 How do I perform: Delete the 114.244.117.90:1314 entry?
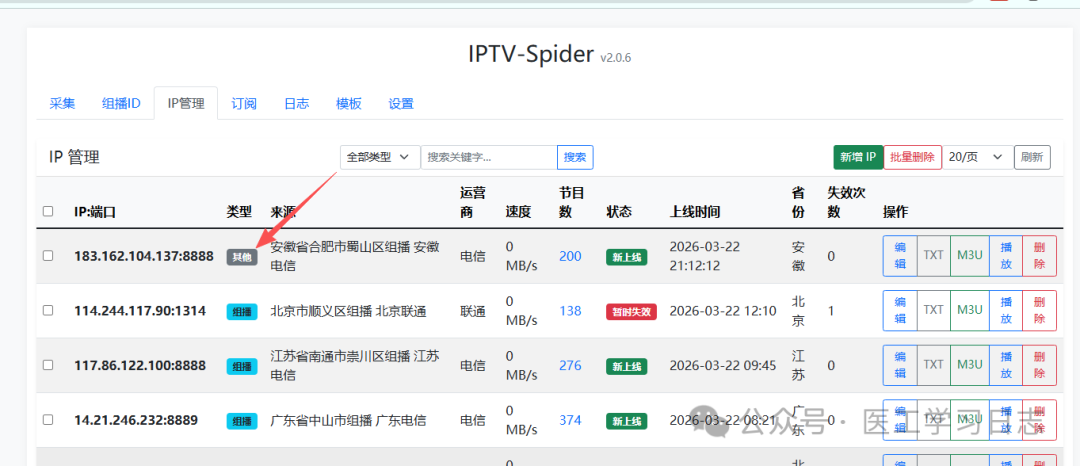pos(1039,310)
